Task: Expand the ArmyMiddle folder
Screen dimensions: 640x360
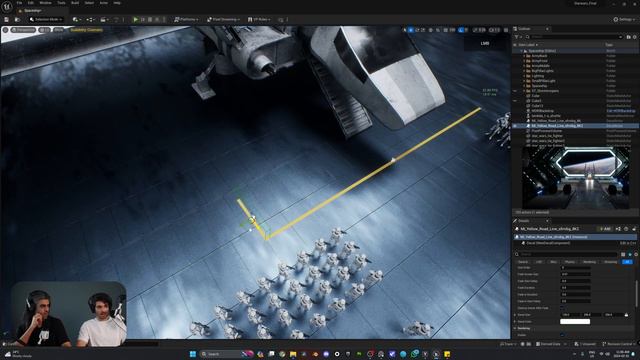Action: tap(524, 66)
